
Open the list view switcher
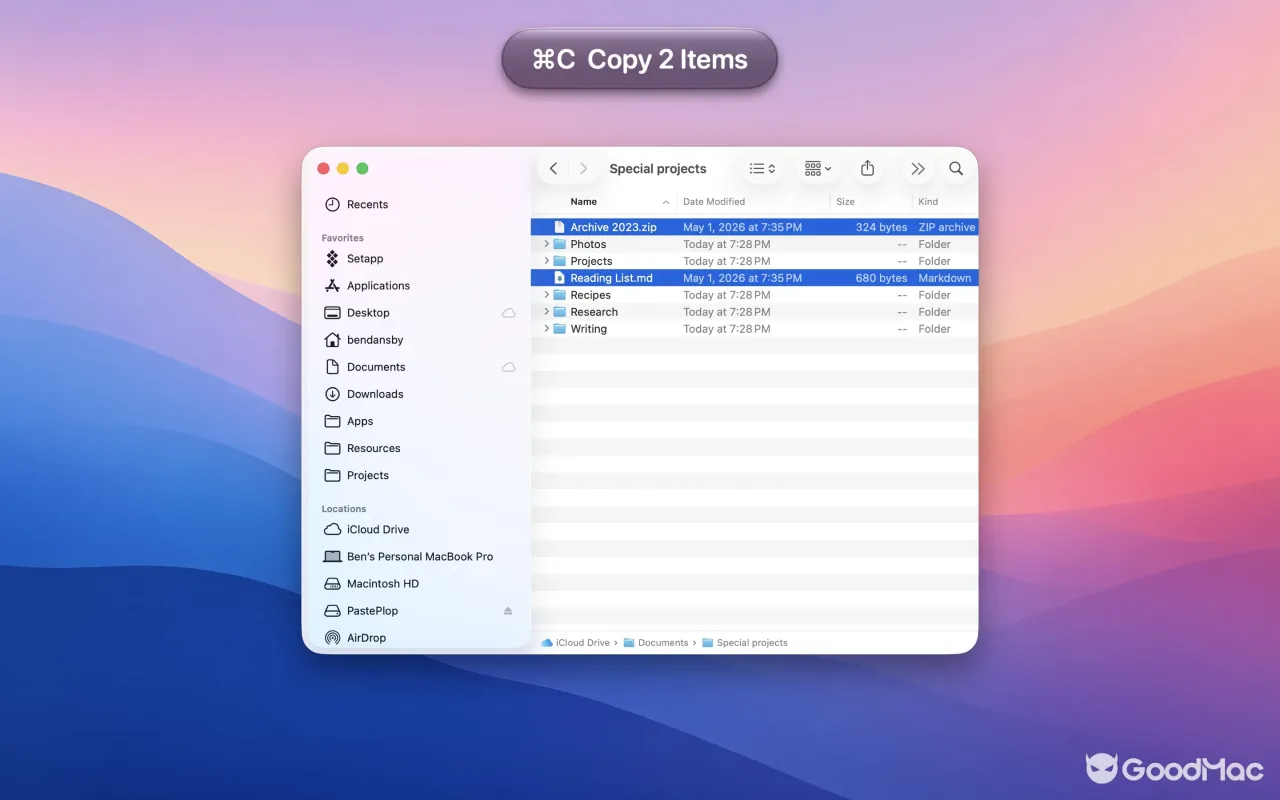tap(762, 169)
